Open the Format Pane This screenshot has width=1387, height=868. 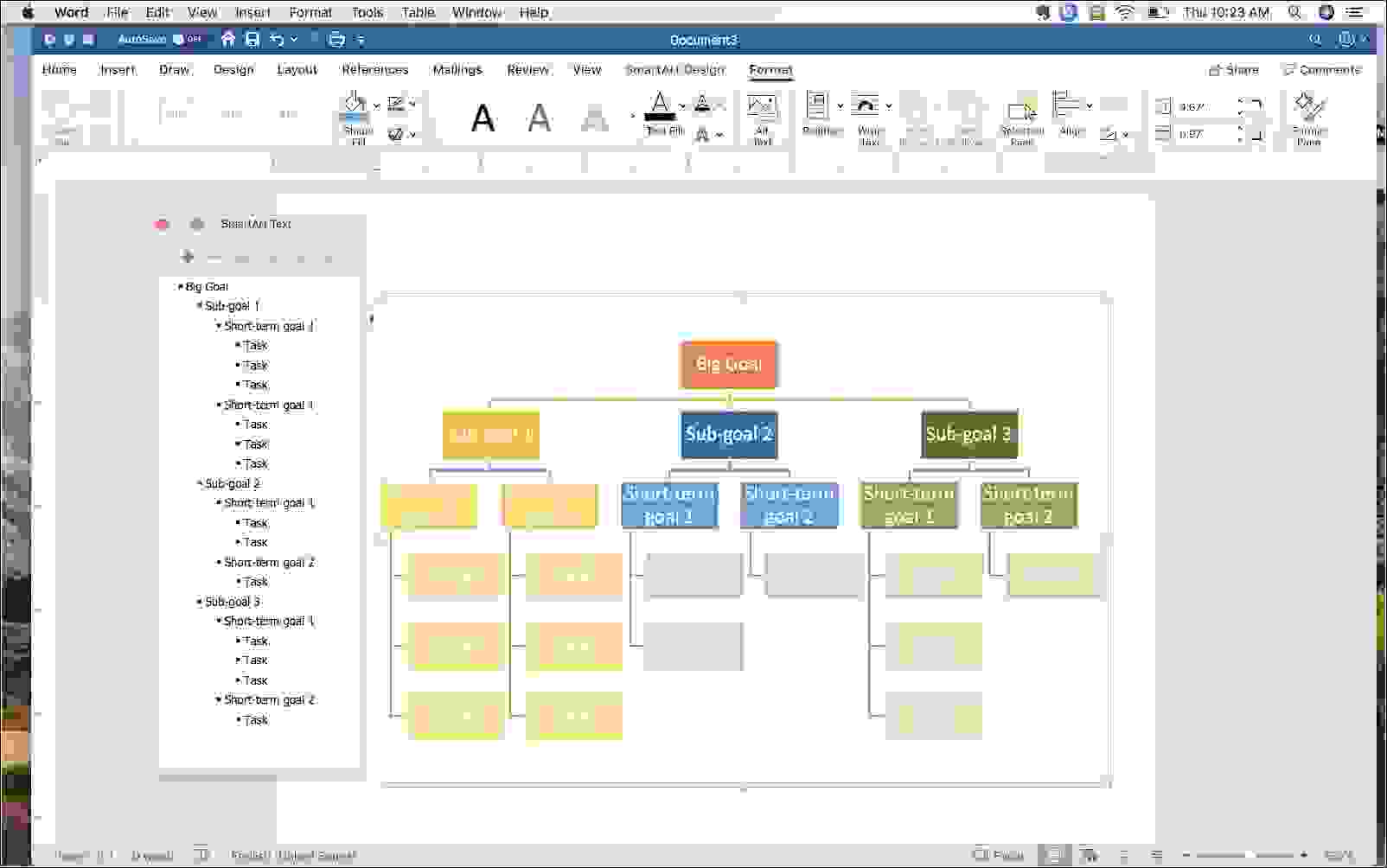[x=1309, y=117]
